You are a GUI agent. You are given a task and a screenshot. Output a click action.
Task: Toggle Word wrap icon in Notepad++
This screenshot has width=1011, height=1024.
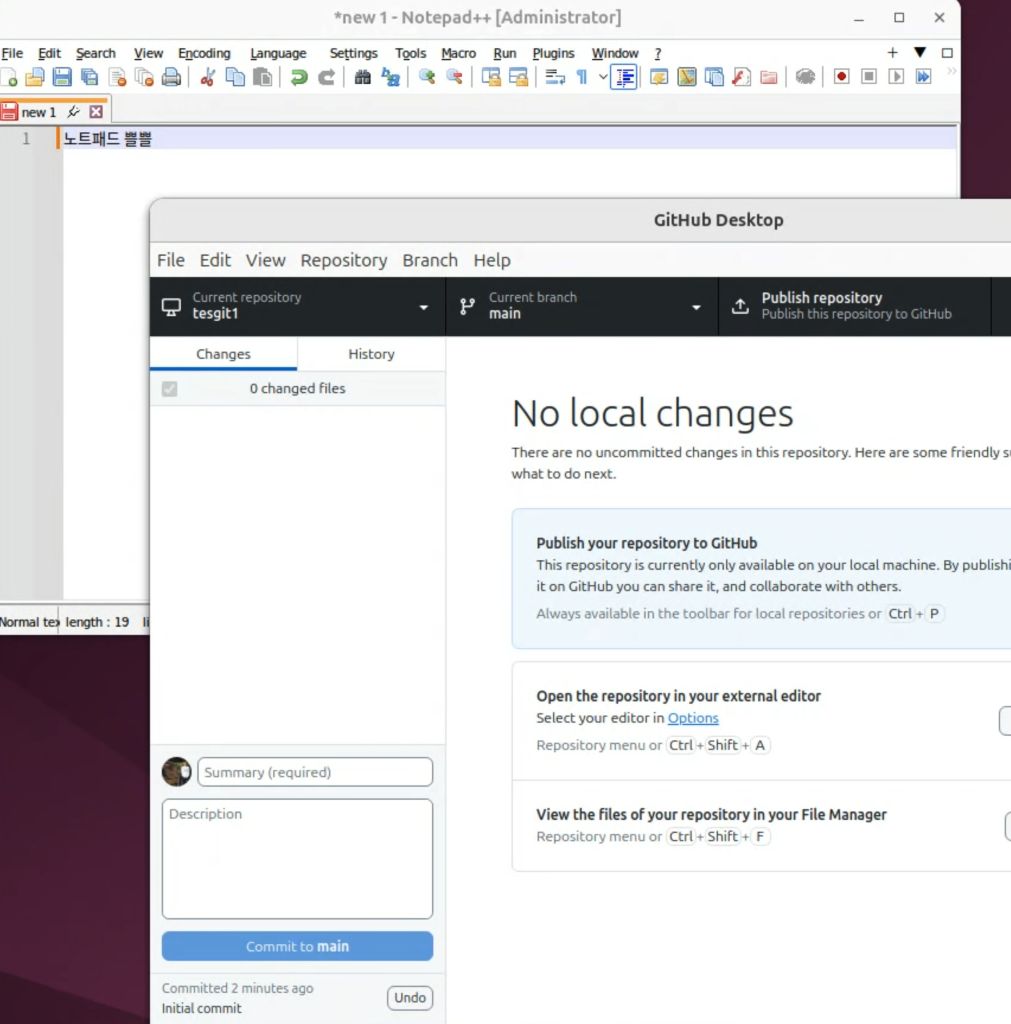pos(555,77)
